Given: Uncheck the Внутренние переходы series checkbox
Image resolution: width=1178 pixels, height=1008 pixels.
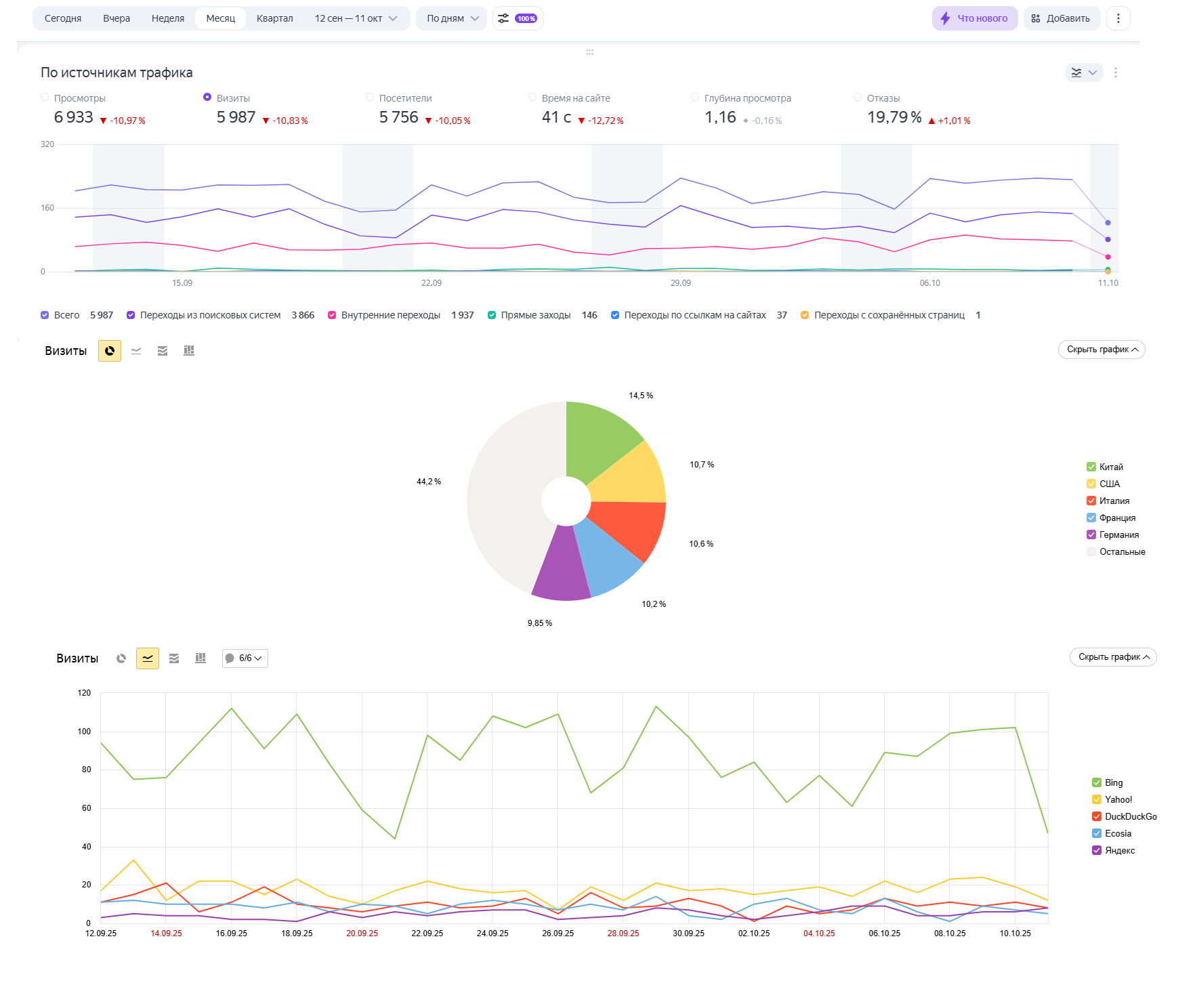Looking at the screenshot, I should click(332, 315).
